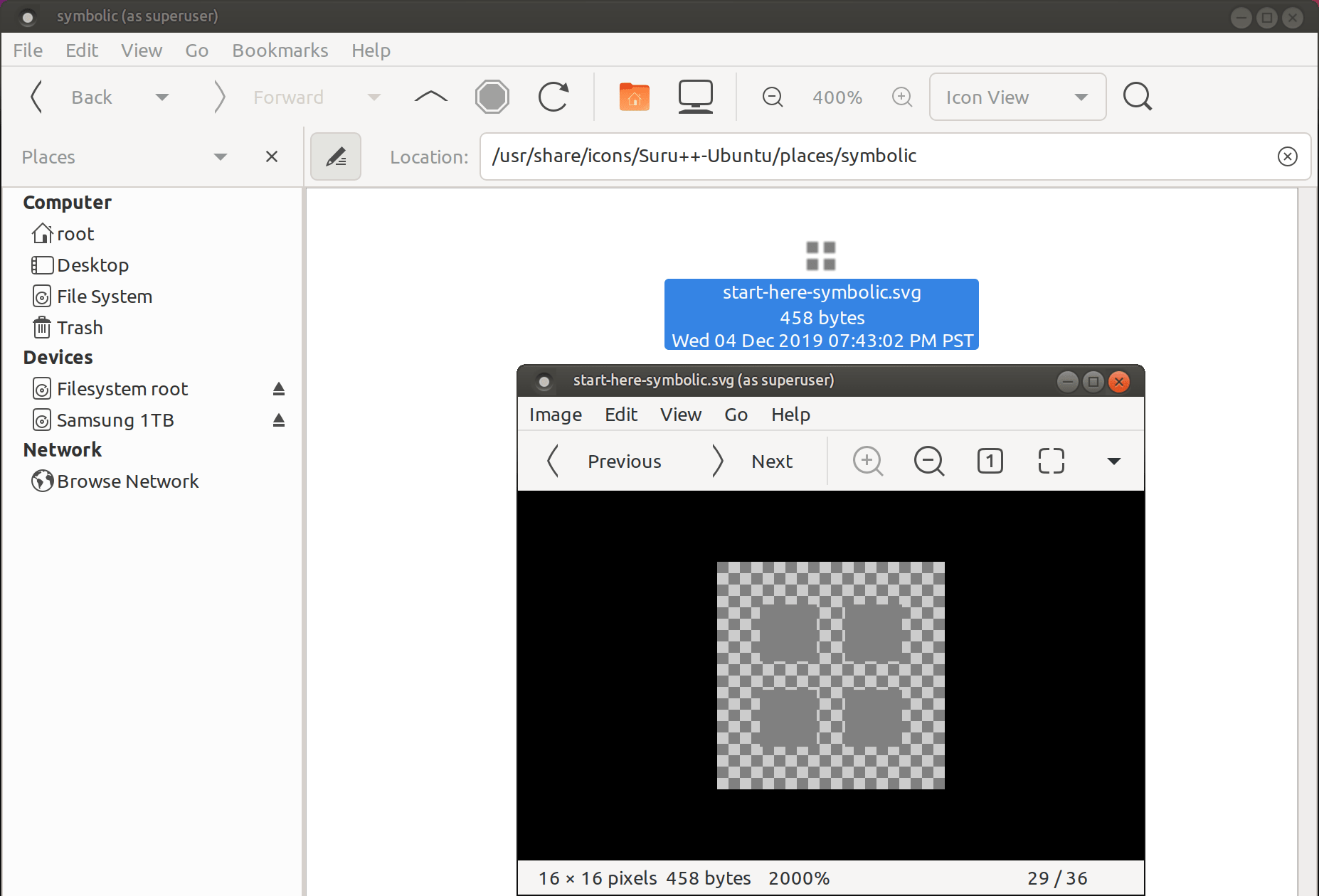Open Forward history dropdown arrow
Image resolution: width=1319 pixels, height=896 pixels.
374,97
